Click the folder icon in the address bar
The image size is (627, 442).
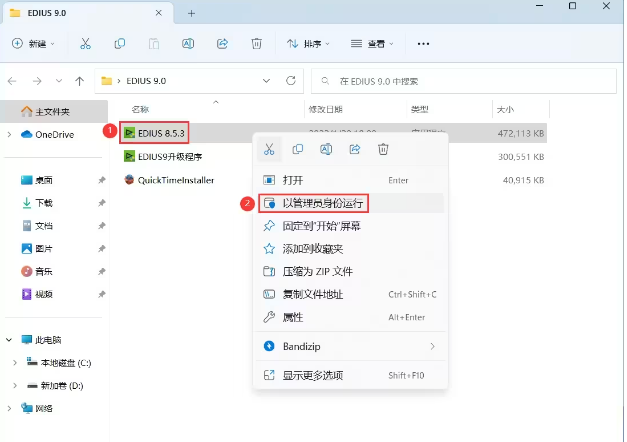click(106, 81)
